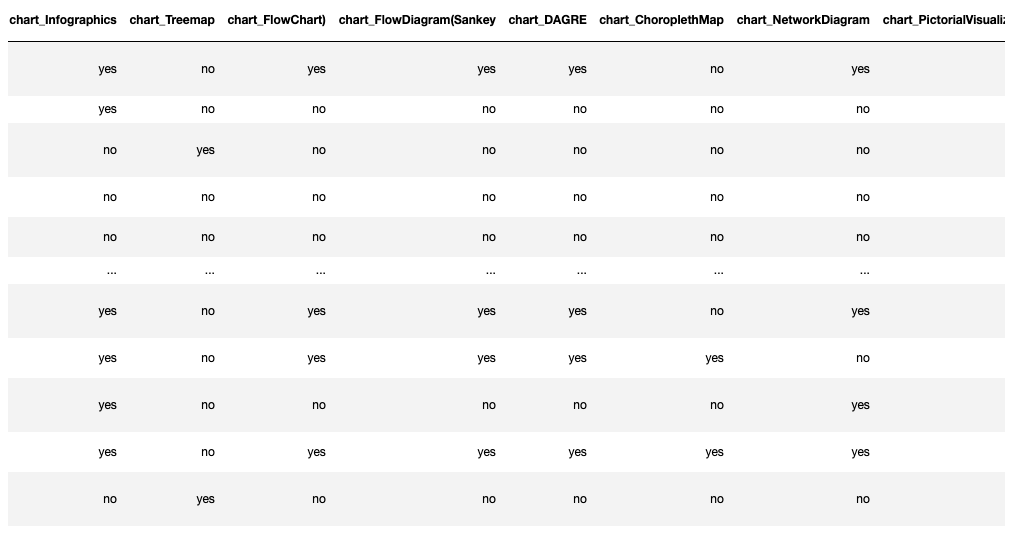This screenshot has height=556, width=1015.
Task: Select last-row "no" in chart_DAGRE column
Action: click(x=580, y=499)
